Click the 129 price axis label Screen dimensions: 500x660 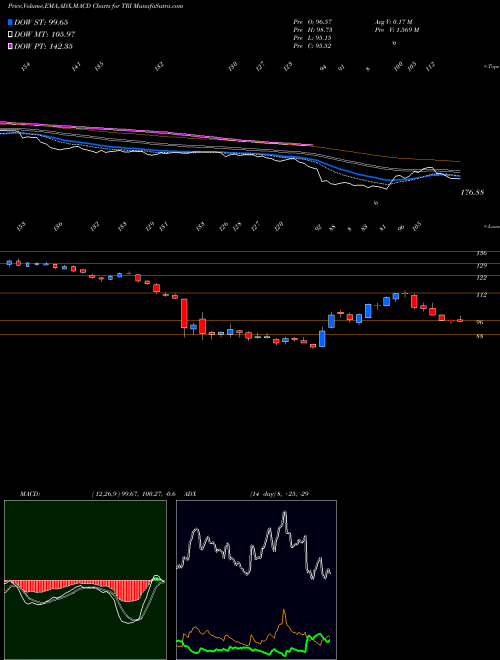[x=482, y=266]
